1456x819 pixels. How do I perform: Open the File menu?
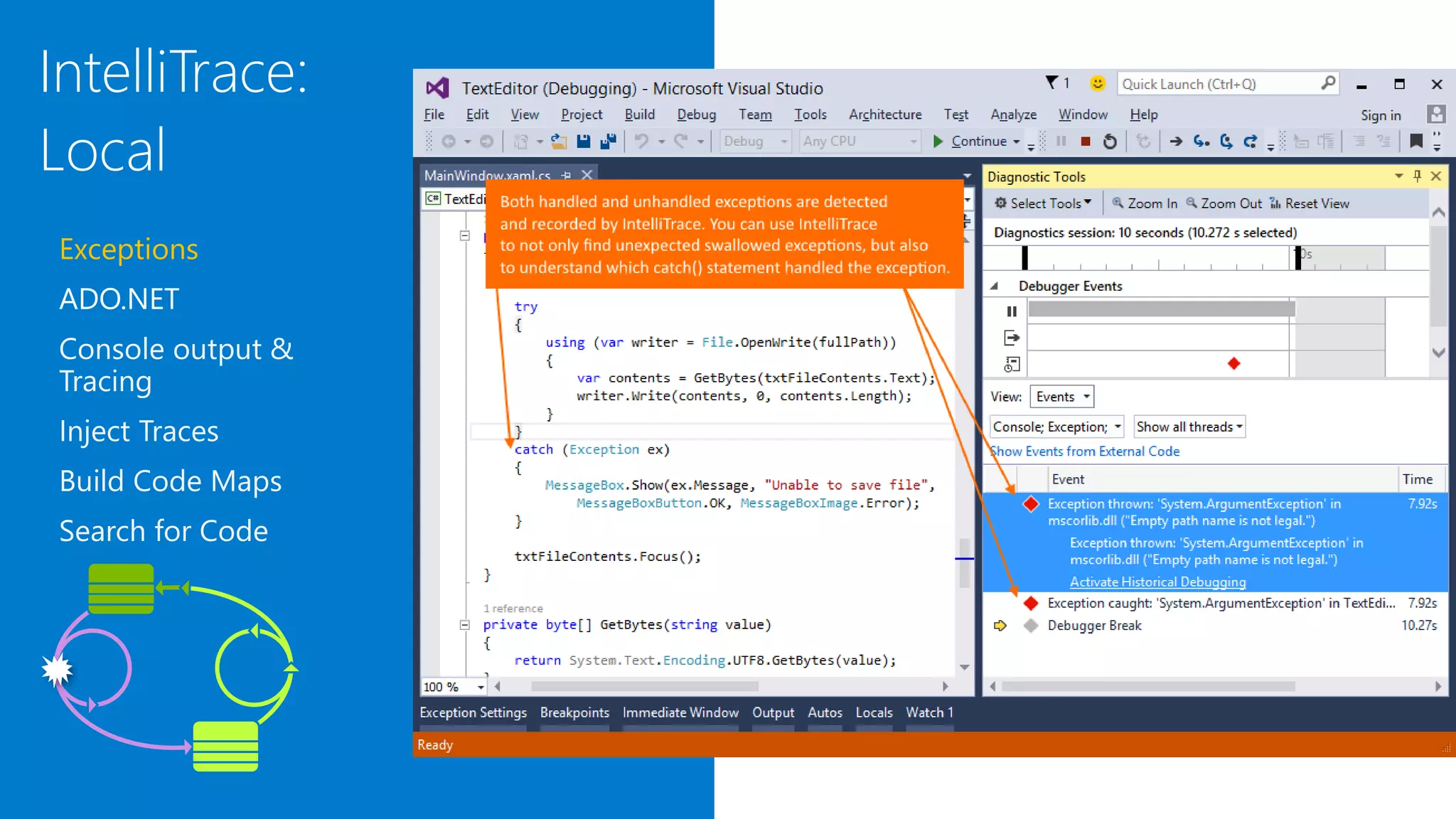pyautogui.click(x=434, y=114)
